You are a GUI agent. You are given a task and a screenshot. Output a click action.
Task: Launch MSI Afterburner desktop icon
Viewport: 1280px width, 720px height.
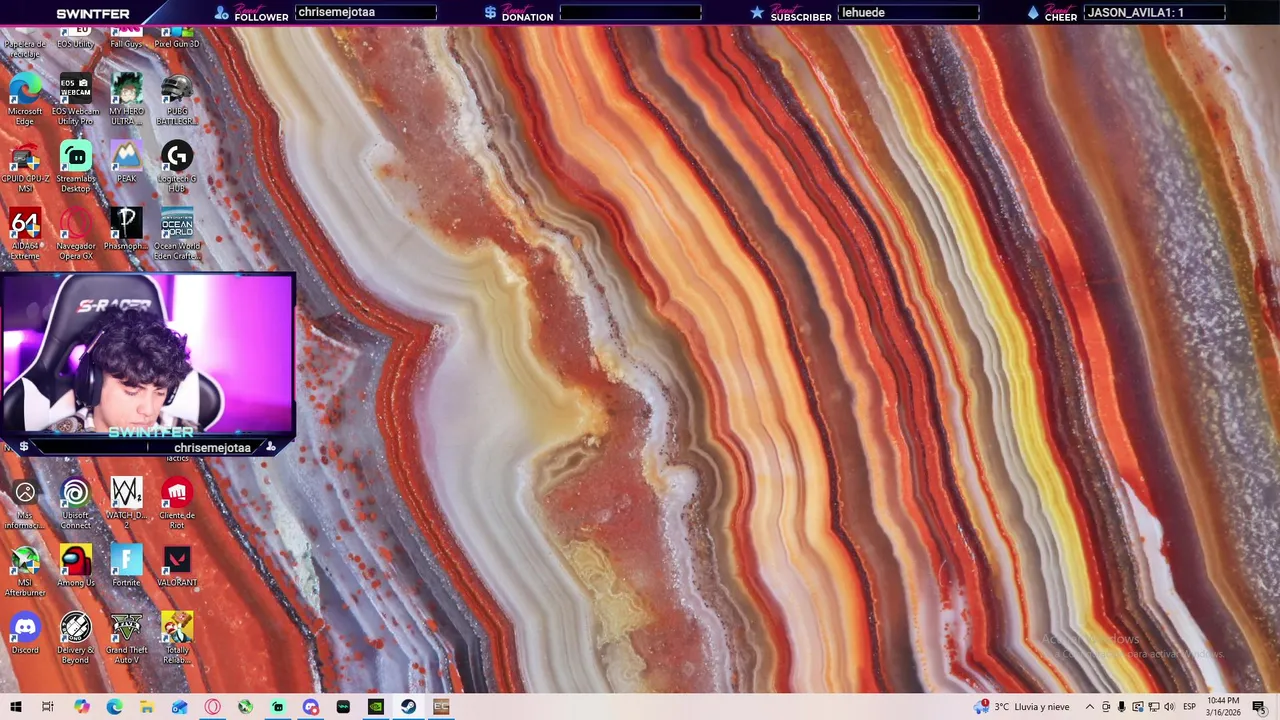coord(25,571)
